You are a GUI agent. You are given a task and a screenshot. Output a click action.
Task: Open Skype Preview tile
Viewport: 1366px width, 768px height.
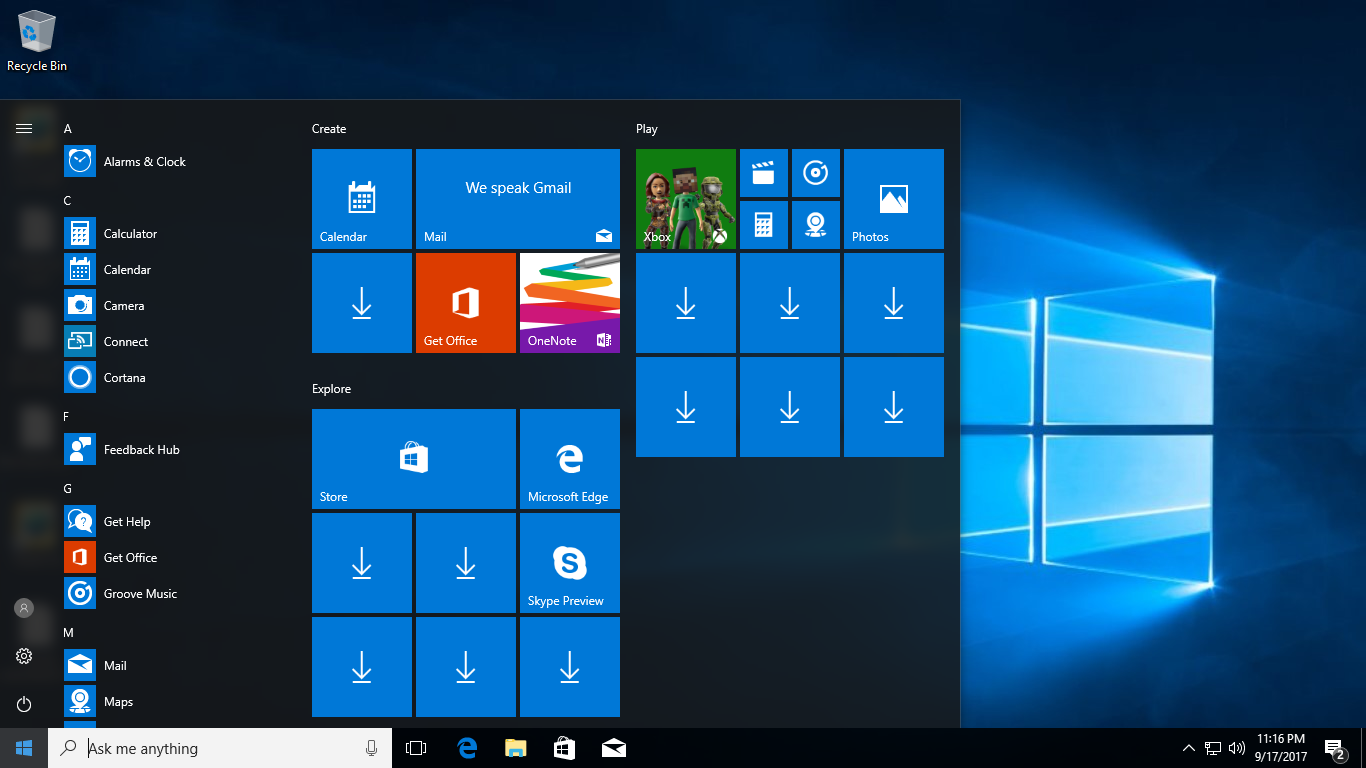click(570, 563)
